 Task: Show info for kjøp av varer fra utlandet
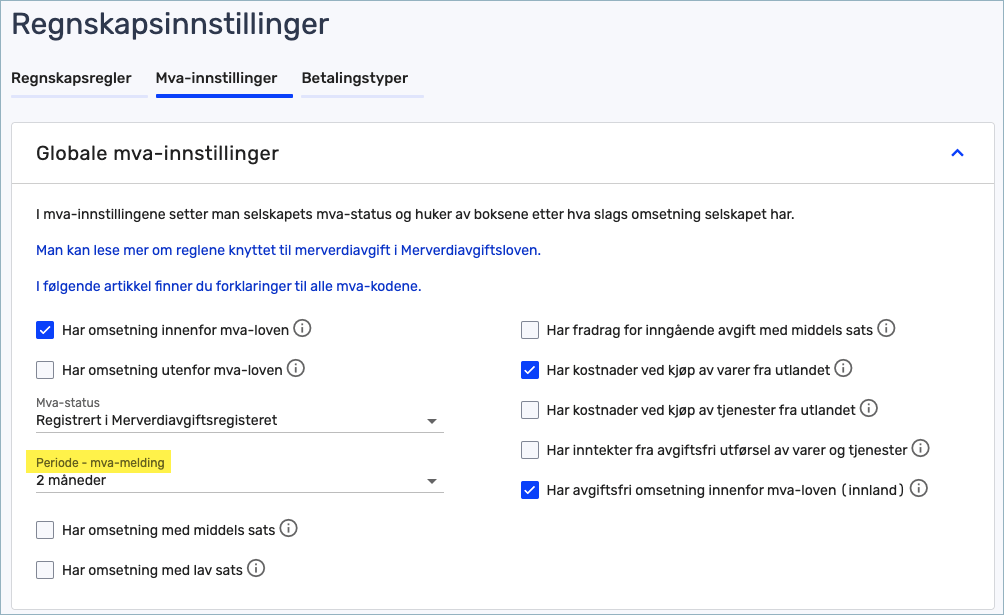pos(843,368)
